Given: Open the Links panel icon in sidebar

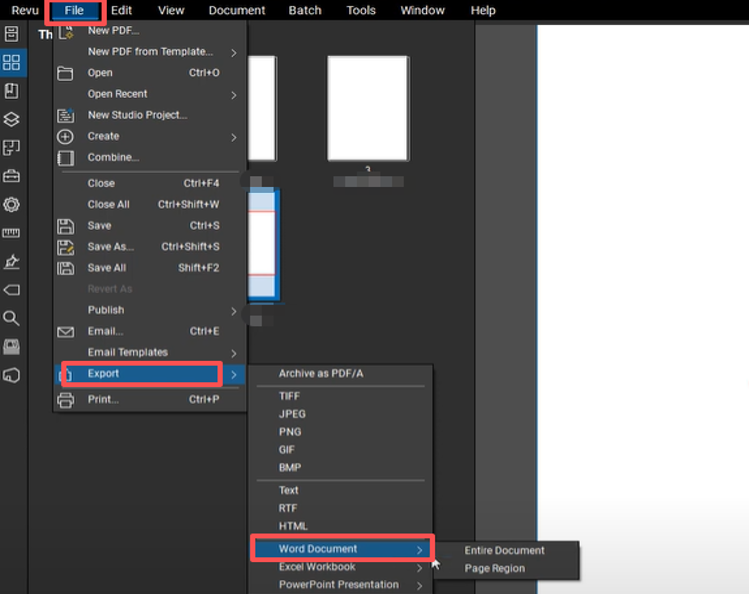Looking at the screenshot, I should (11, 375).
